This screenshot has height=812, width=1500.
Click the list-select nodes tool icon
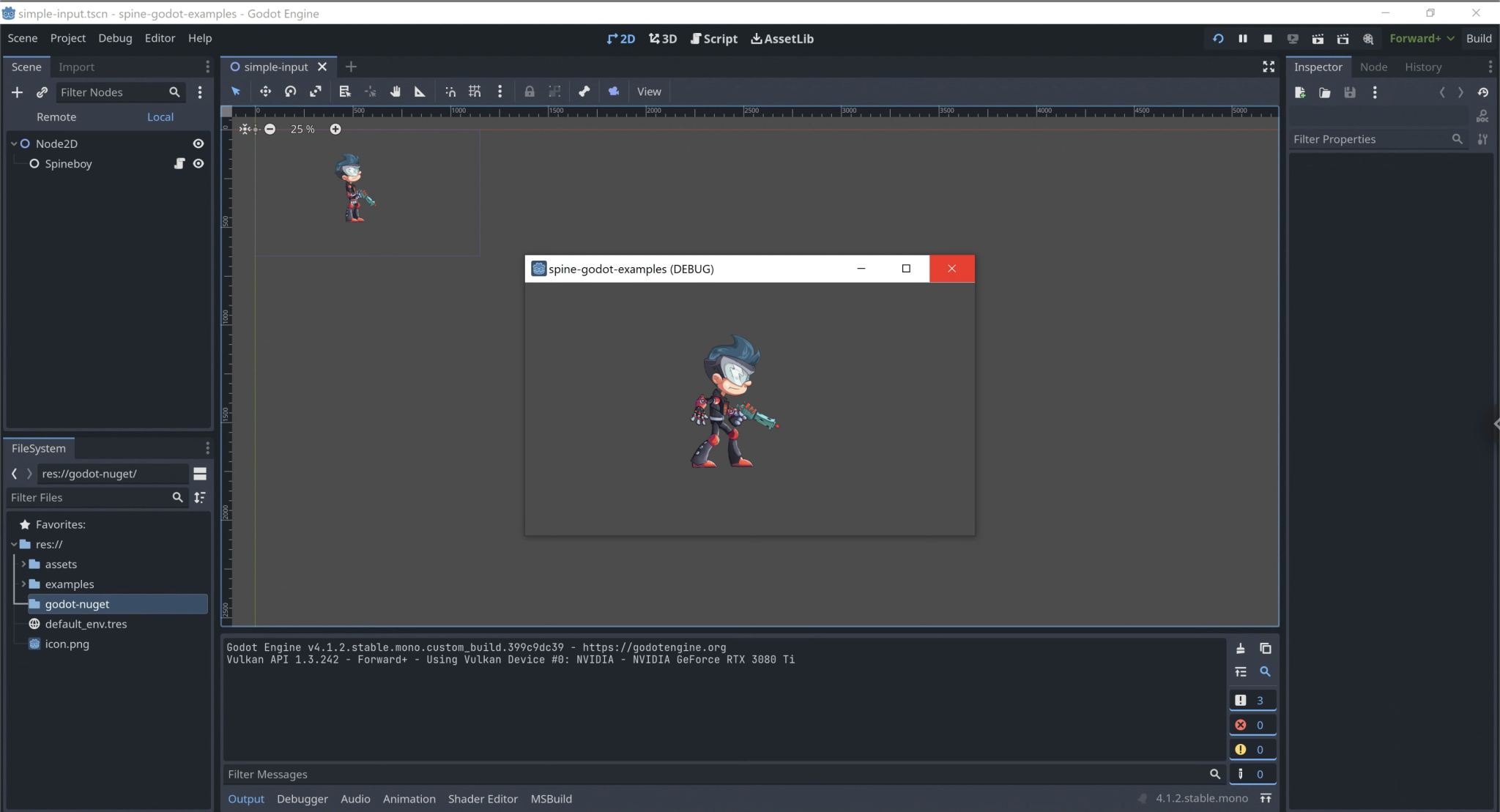pyautogui.click(x=345, y=92)
